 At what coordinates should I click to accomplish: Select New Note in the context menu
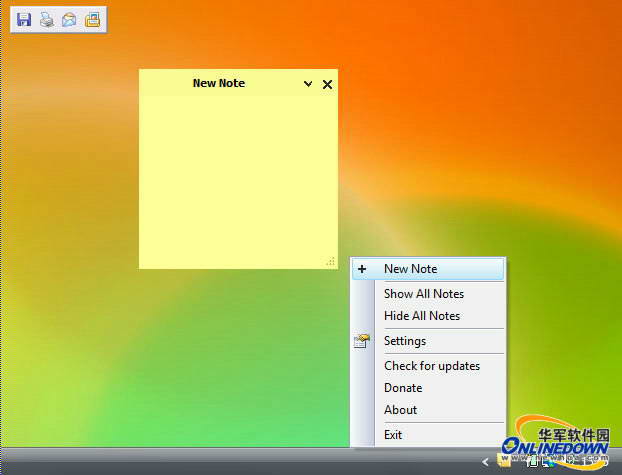[428, 269]
